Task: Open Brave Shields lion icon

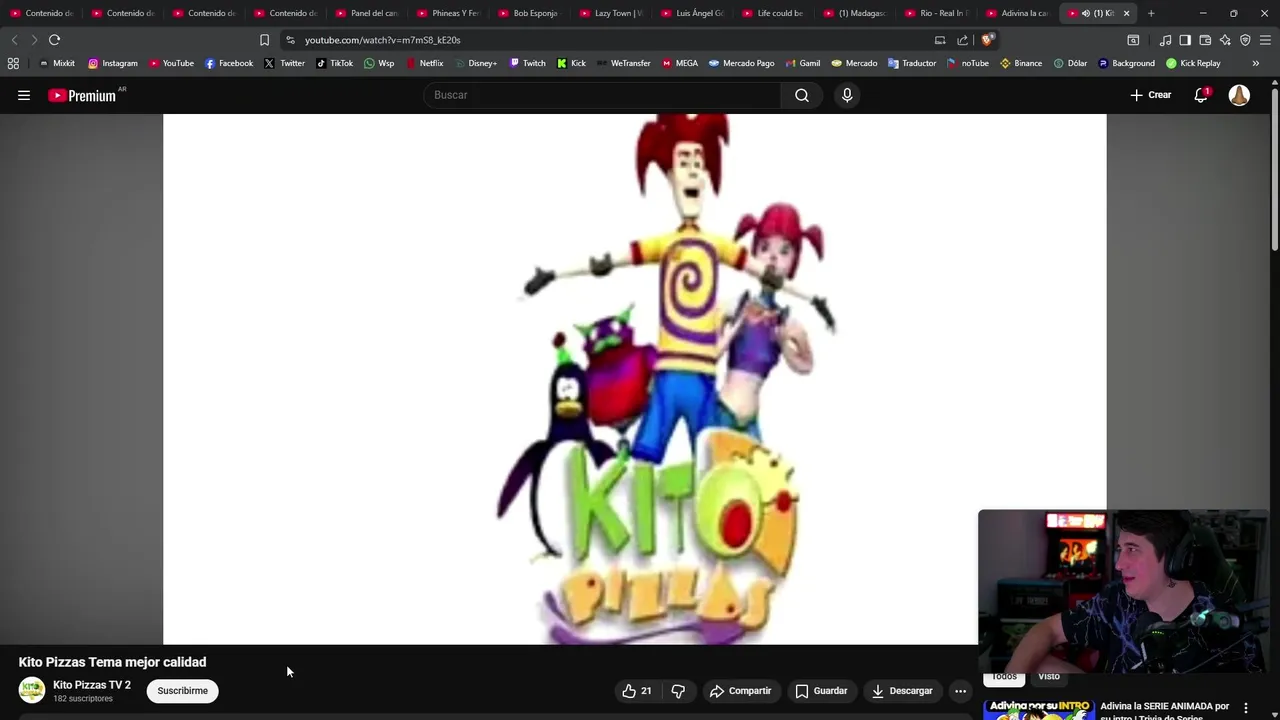Action: pyautogui.click(x=987, y=40)
